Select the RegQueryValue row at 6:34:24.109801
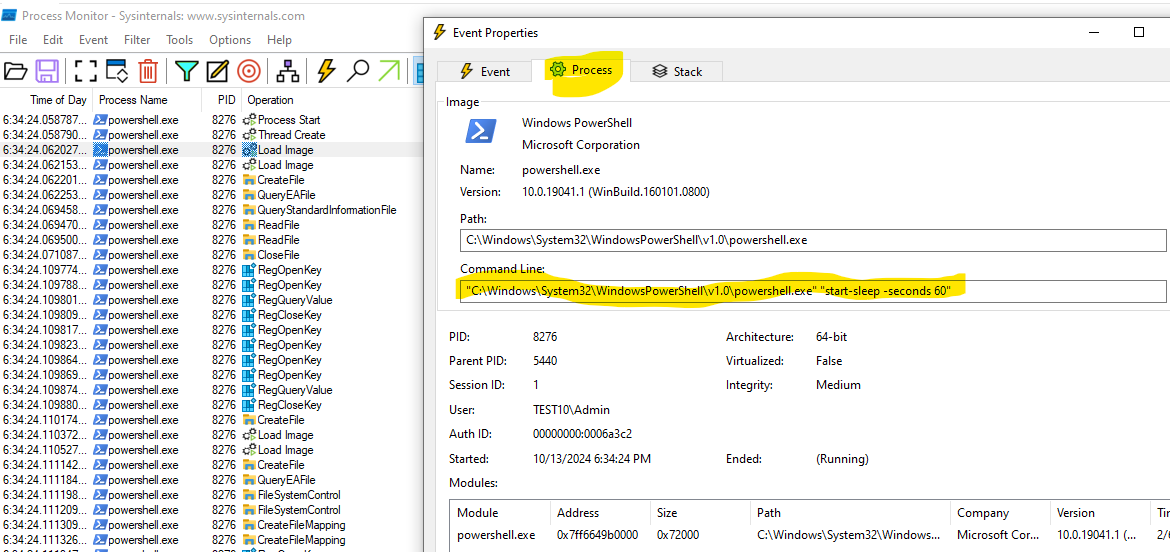Image resolution: width=1170 pixels, height=552 pixels. [x=209, y=300]
